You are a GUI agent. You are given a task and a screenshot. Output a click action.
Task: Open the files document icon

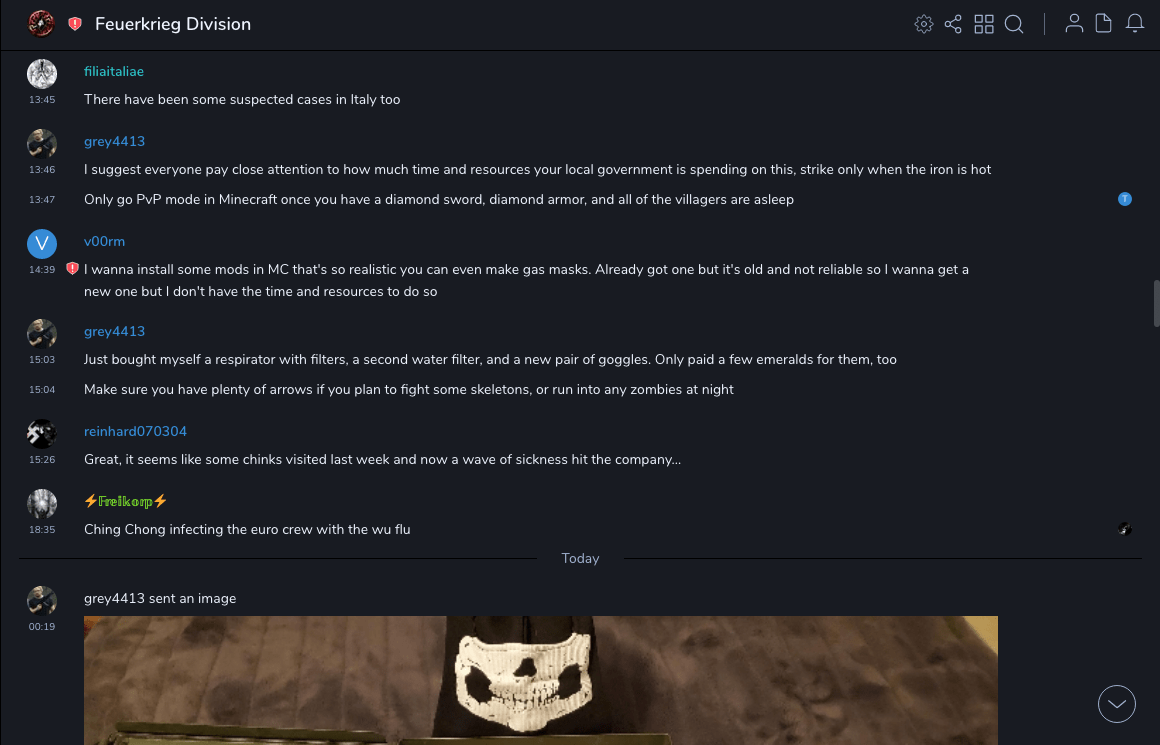(1104, 24)
